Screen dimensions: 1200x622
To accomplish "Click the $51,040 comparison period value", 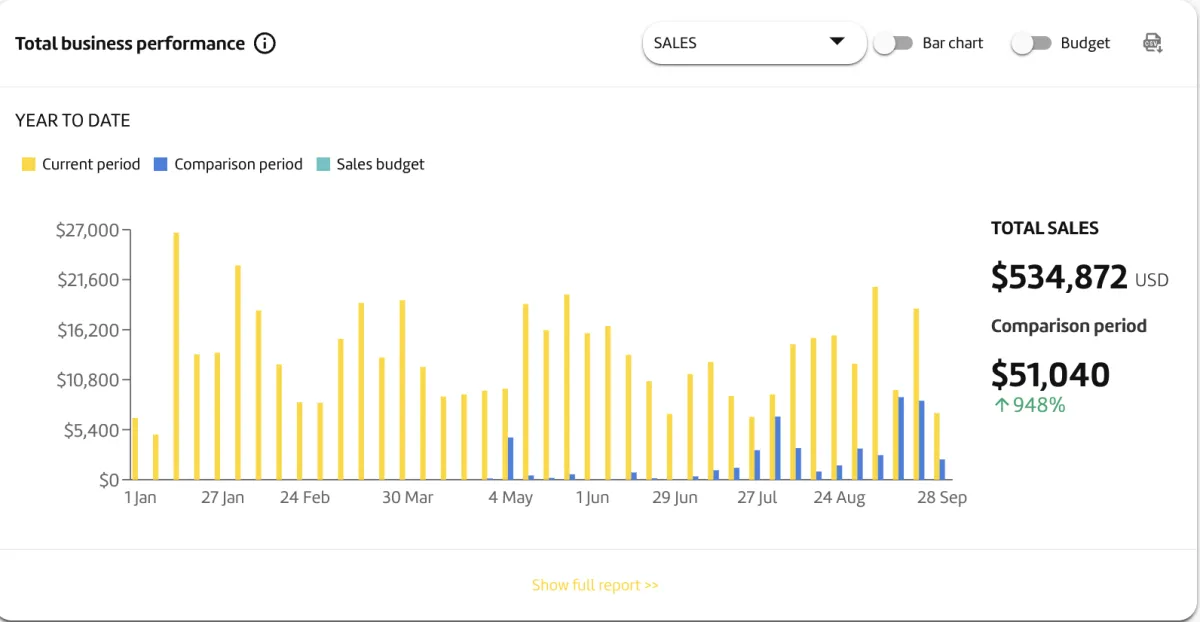I will [x=1050, y=374].
